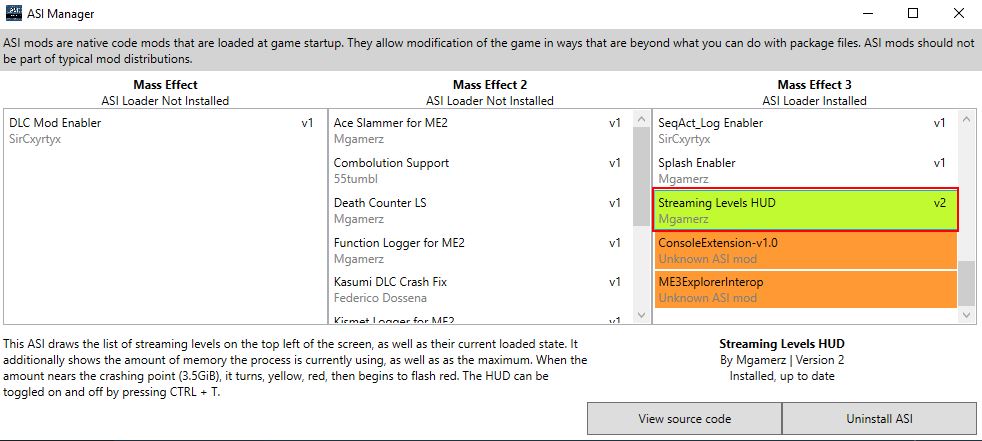Click the View source code button
Image resolution: width=982 pixels, height=441 pixels.
(685, 418)
